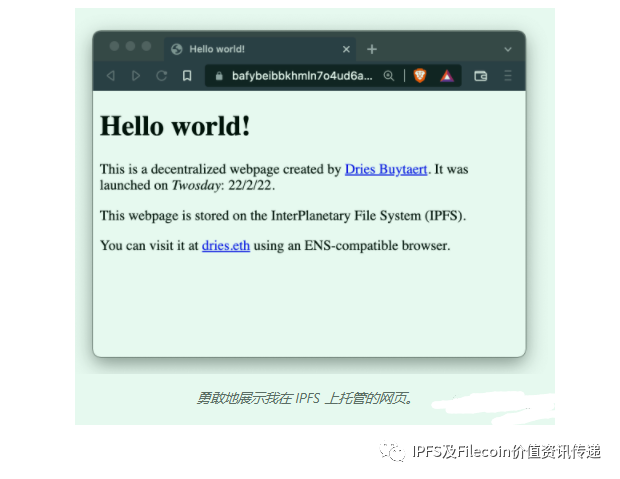Viewport: 620px width, 479px height.
Task: Click the macOS red close window dot
Action: click(x=114, y=46)
